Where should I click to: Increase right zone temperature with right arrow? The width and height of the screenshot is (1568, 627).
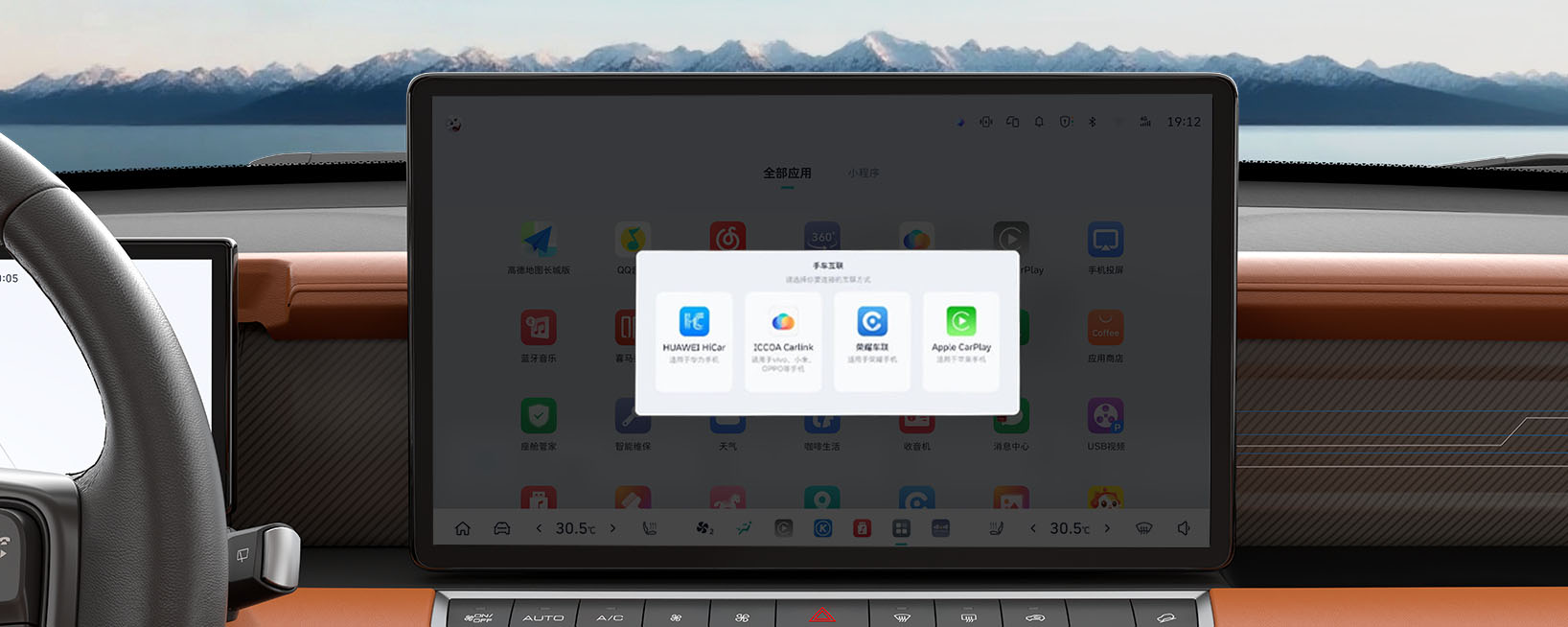(x=1107, y=528)
